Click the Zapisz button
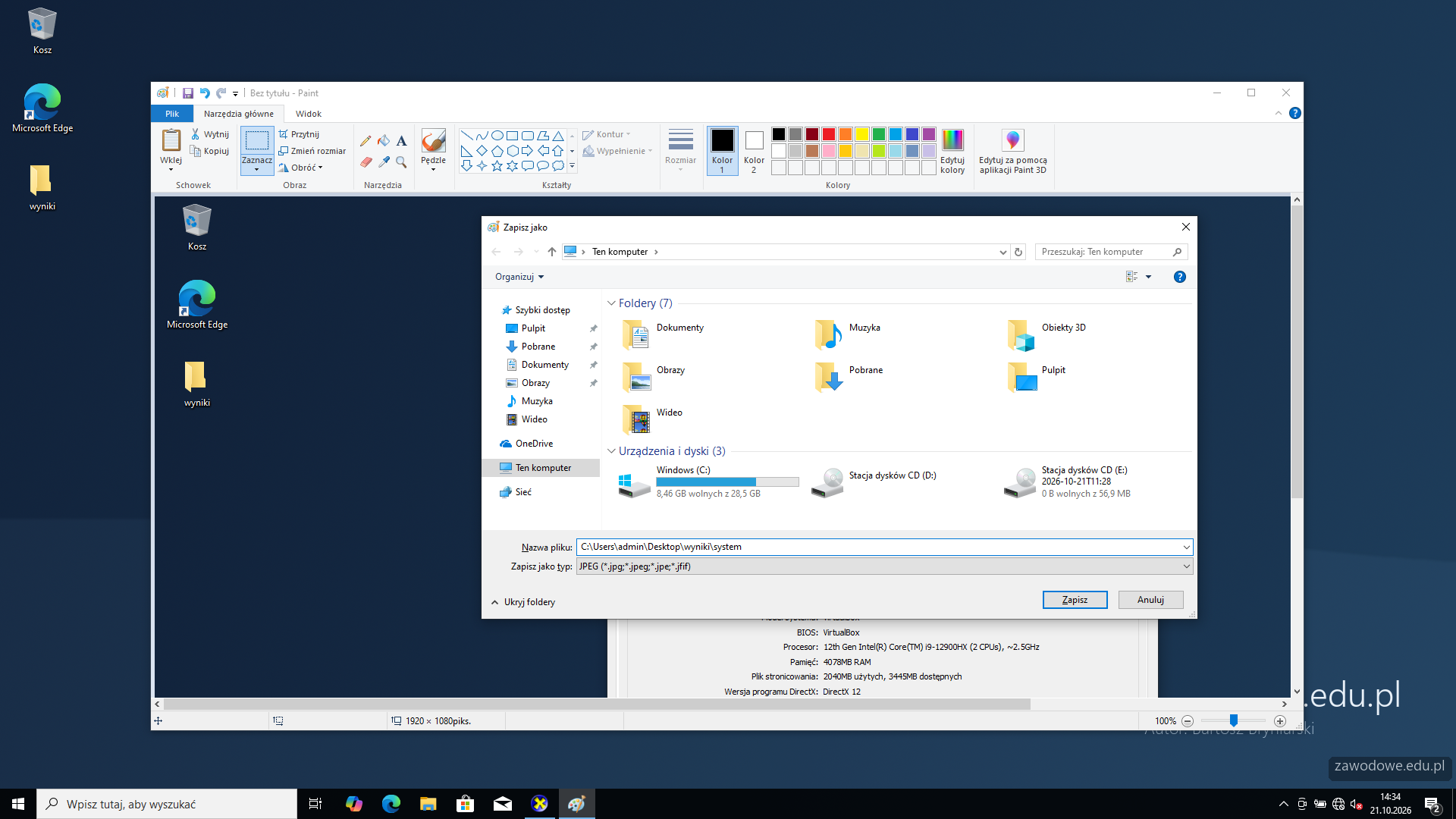 point(1075,600)
